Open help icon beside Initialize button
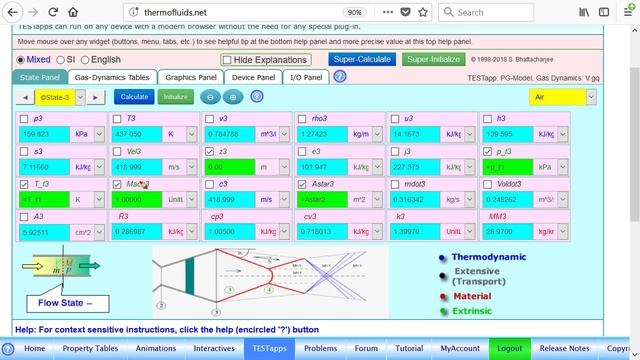Image resolution: width=640 pixels, height=360 pixels. coord(257,96)
